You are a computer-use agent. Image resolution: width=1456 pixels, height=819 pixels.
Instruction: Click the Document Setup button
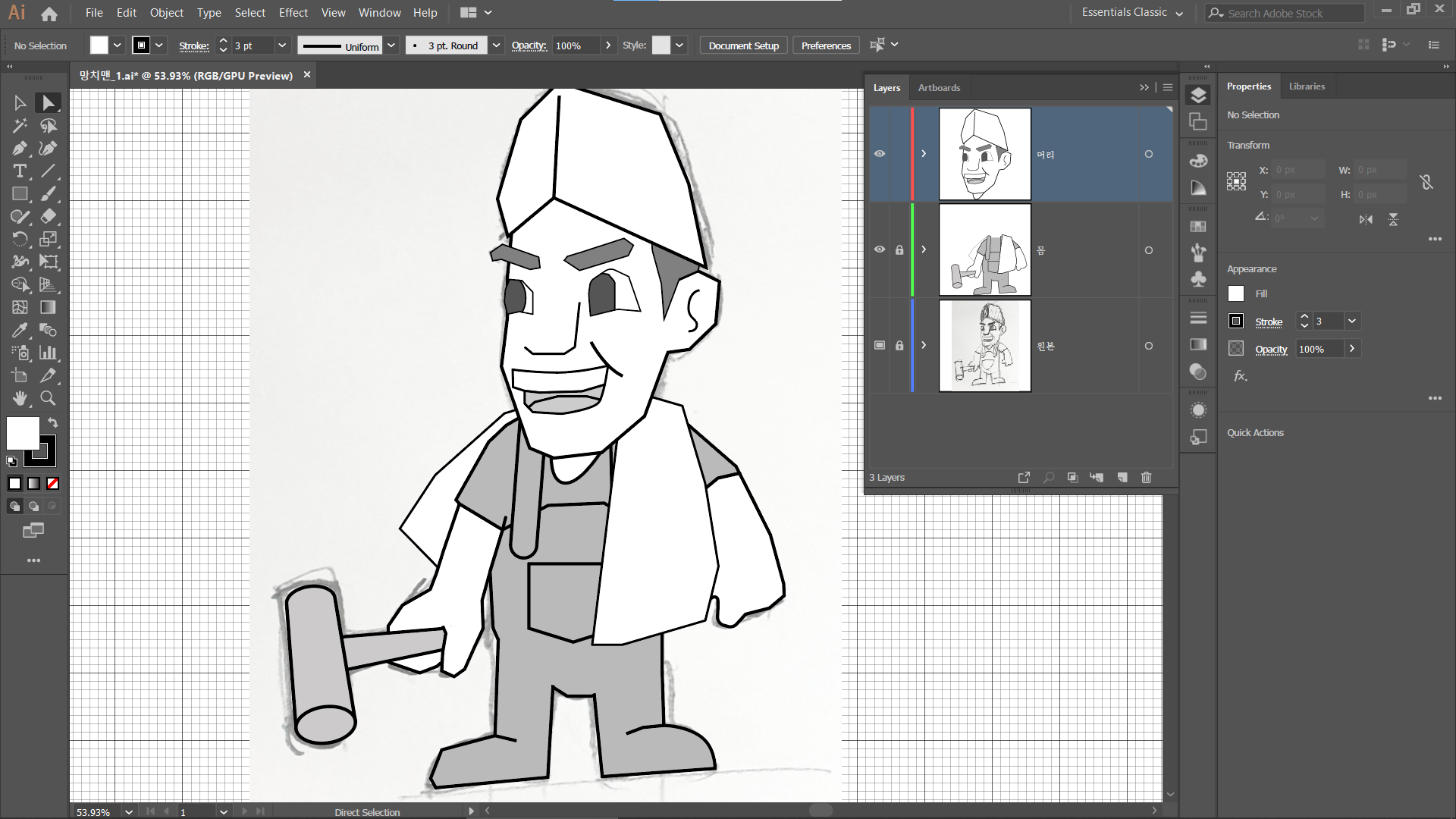pyautogui.click(x=743, y=45)
